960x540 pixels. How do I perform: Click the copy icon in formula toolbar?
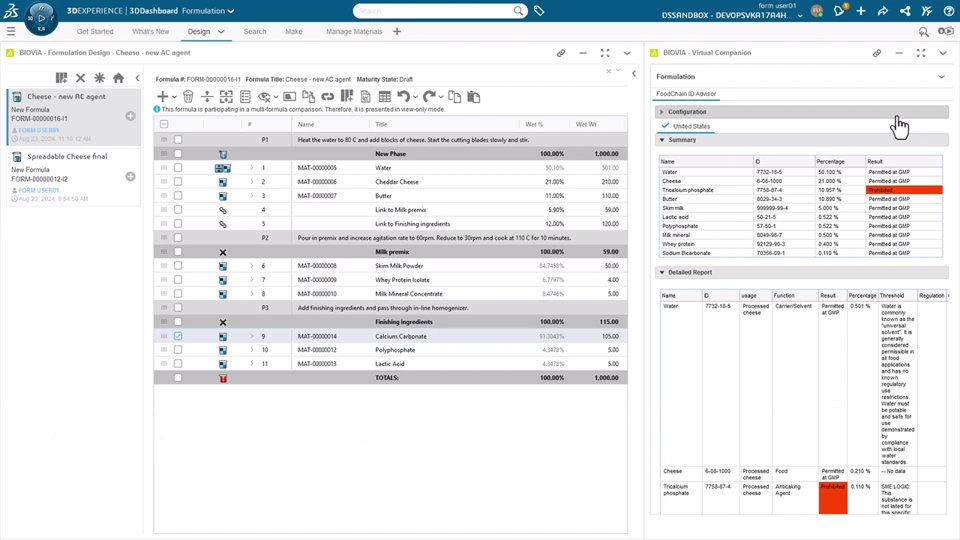click(454, 97)
